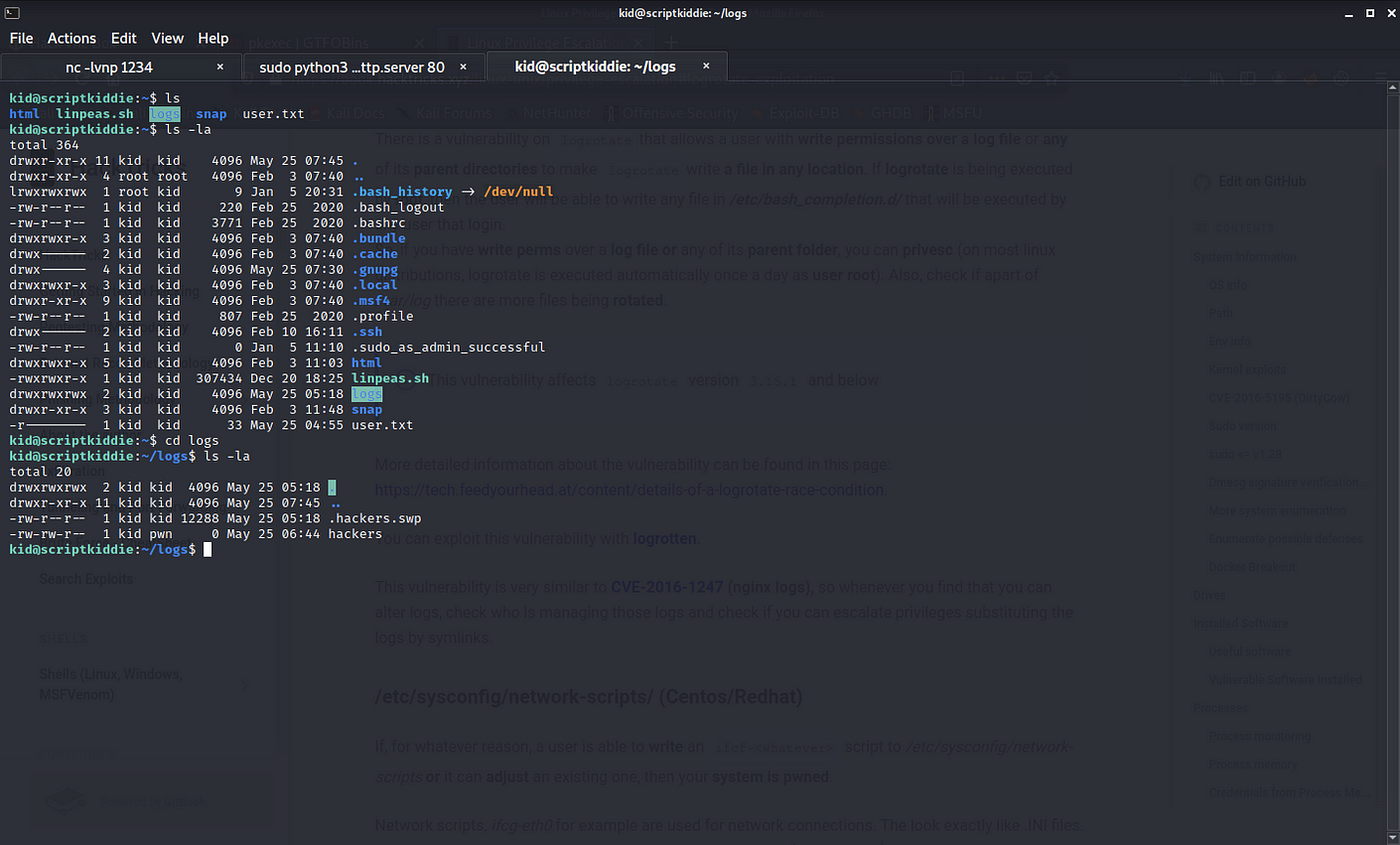Click 'Shells (Linux, Windows, MSFVenom)' in background browser sidebar
This screenshot has height=845, width=1400.
point(111,684)
